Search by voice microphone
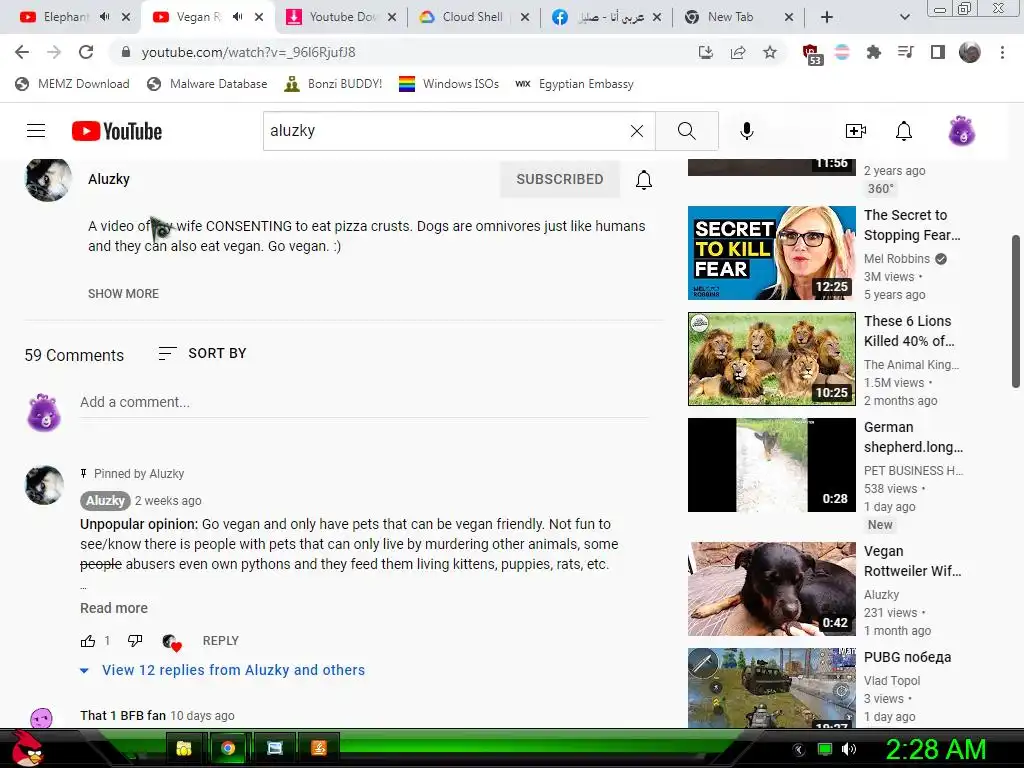 click(x=746, y=131)
